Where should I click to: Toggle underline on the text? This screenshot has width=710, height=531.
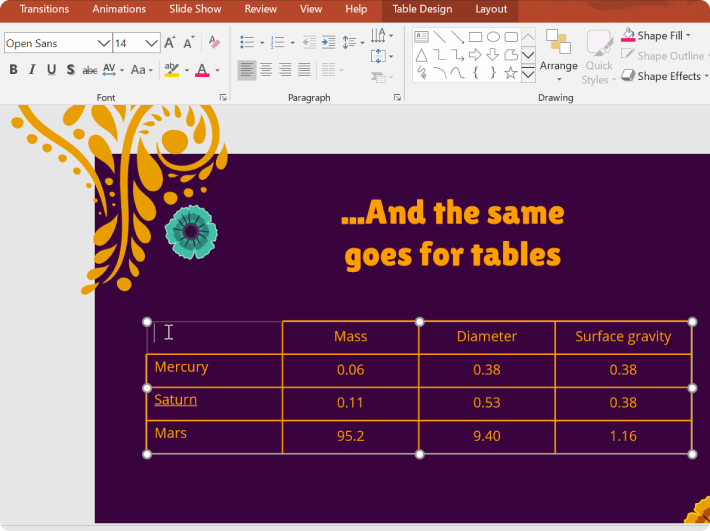point(51,70)
